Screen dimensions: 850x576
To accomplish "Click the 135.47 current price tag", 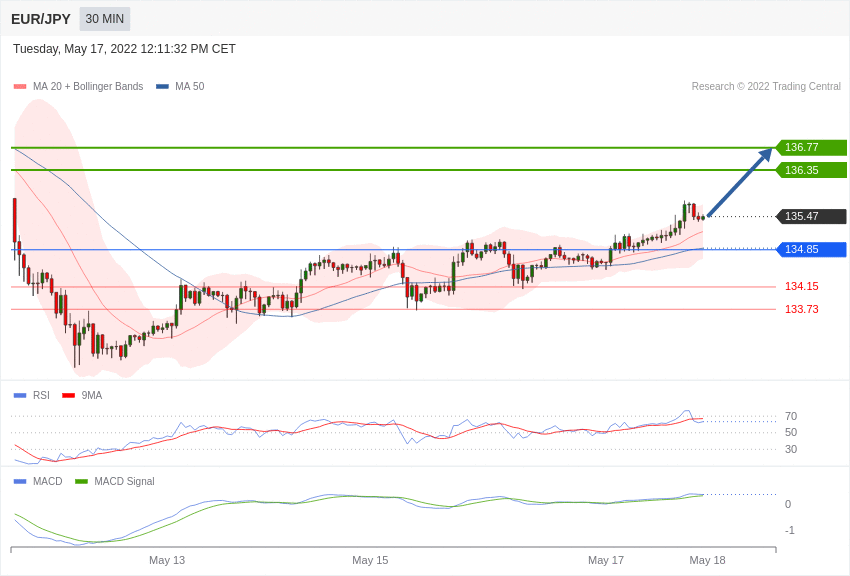I will [811, 216].
